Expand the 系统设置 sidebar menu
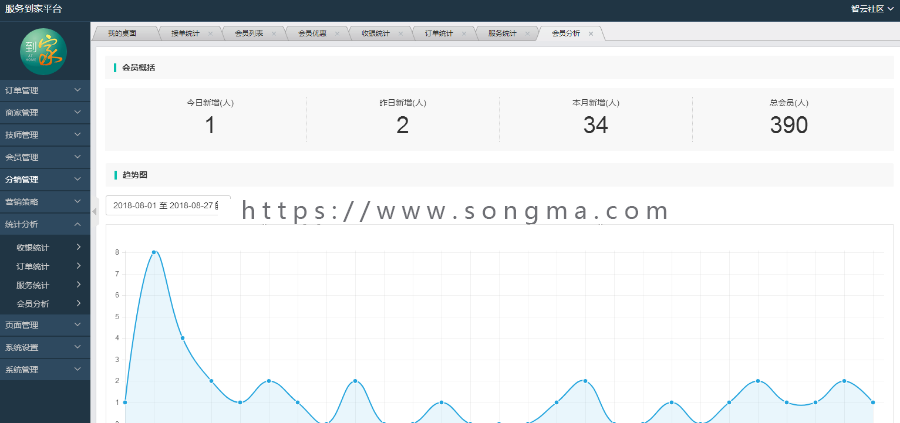Viewport: 900px width, 423px height. pyautogui.click(x=45, y=347)
